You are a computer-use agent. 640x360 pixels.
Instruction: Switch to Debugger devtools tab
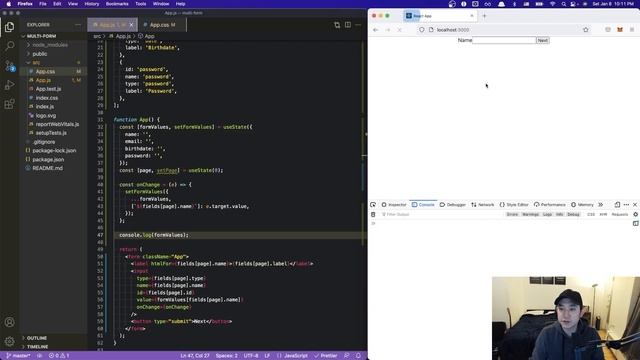(453, 204)
